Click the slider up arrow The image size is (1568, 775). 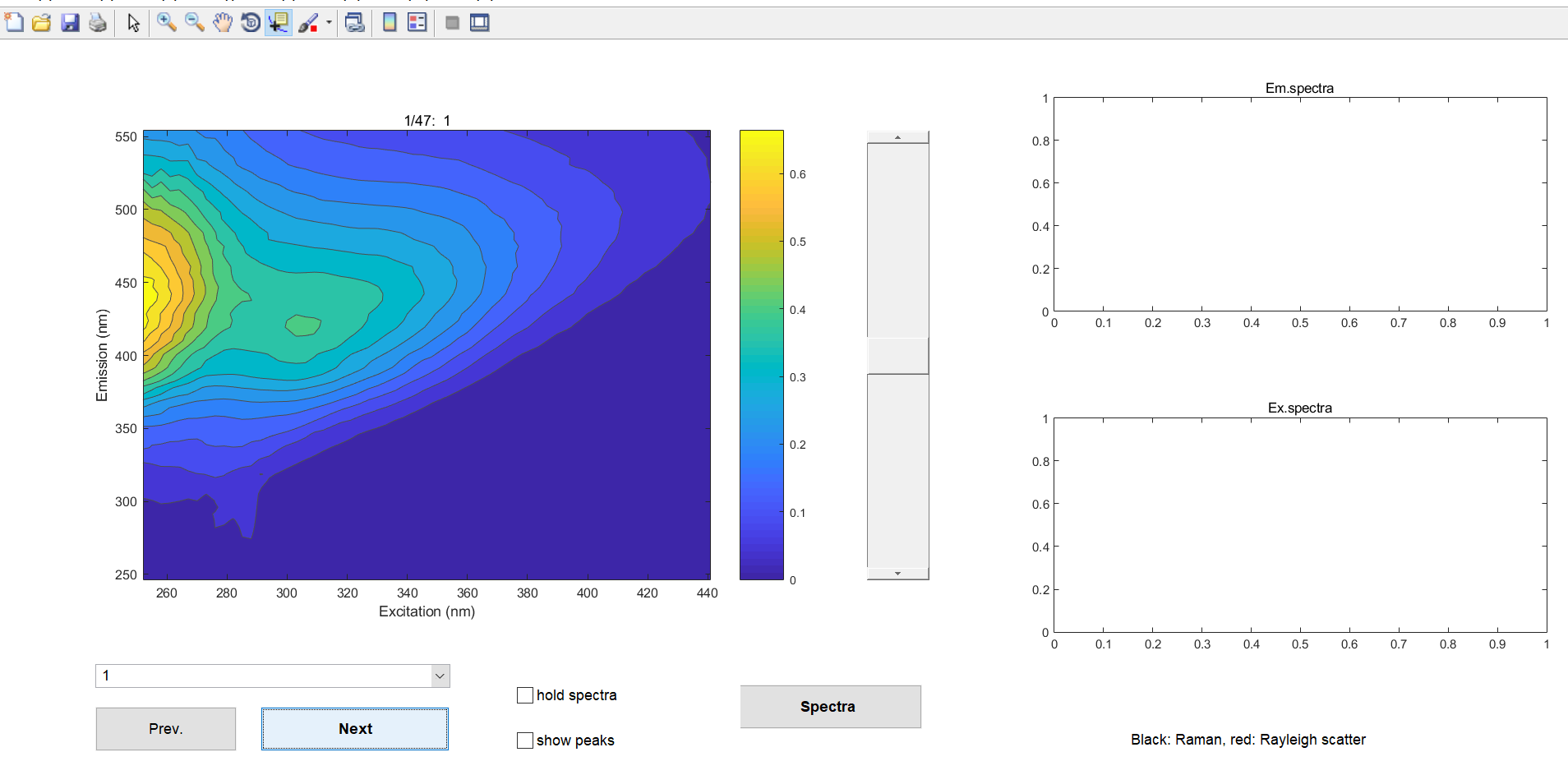click(x=898, y=137)
